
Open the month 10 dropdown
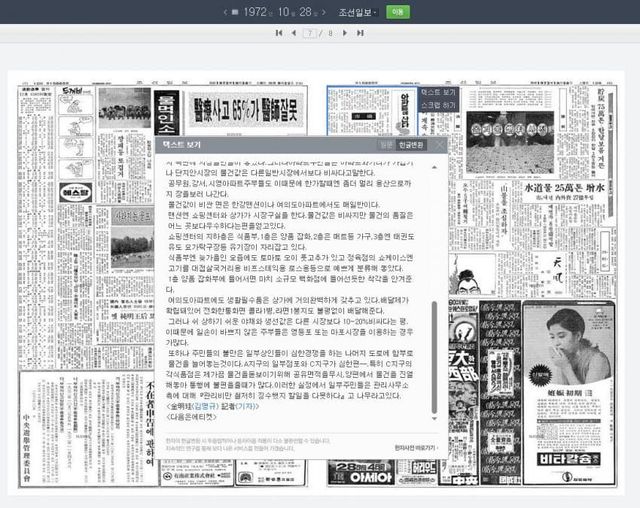coord(286,11)
